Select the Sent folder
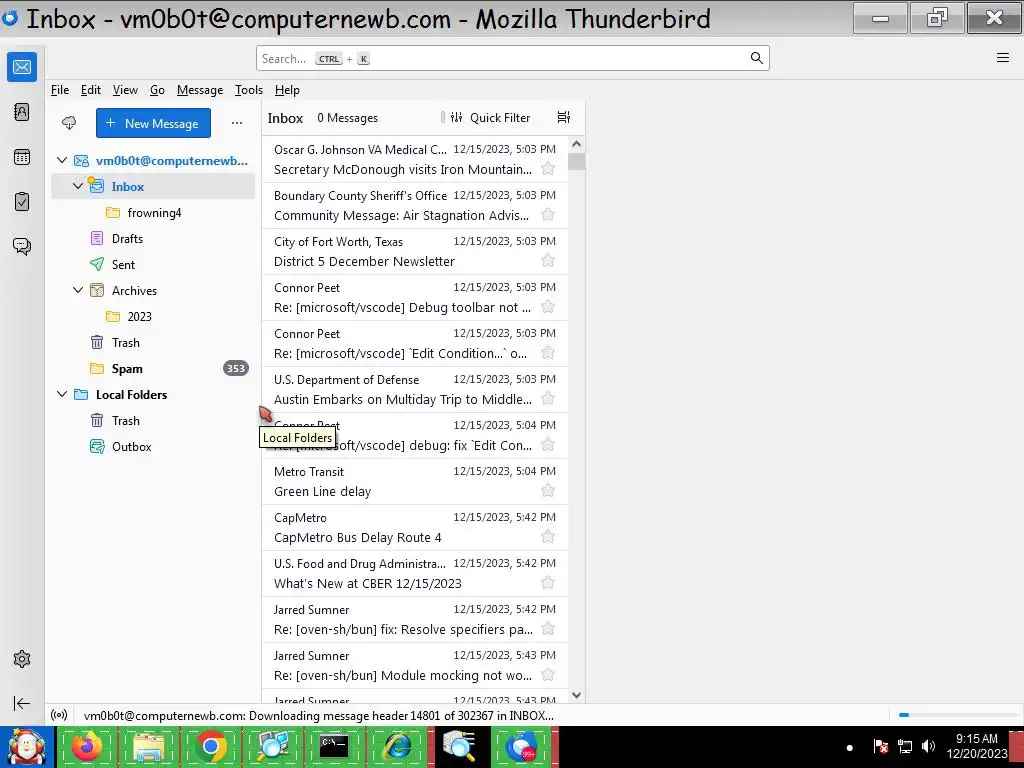 (153, 264)
